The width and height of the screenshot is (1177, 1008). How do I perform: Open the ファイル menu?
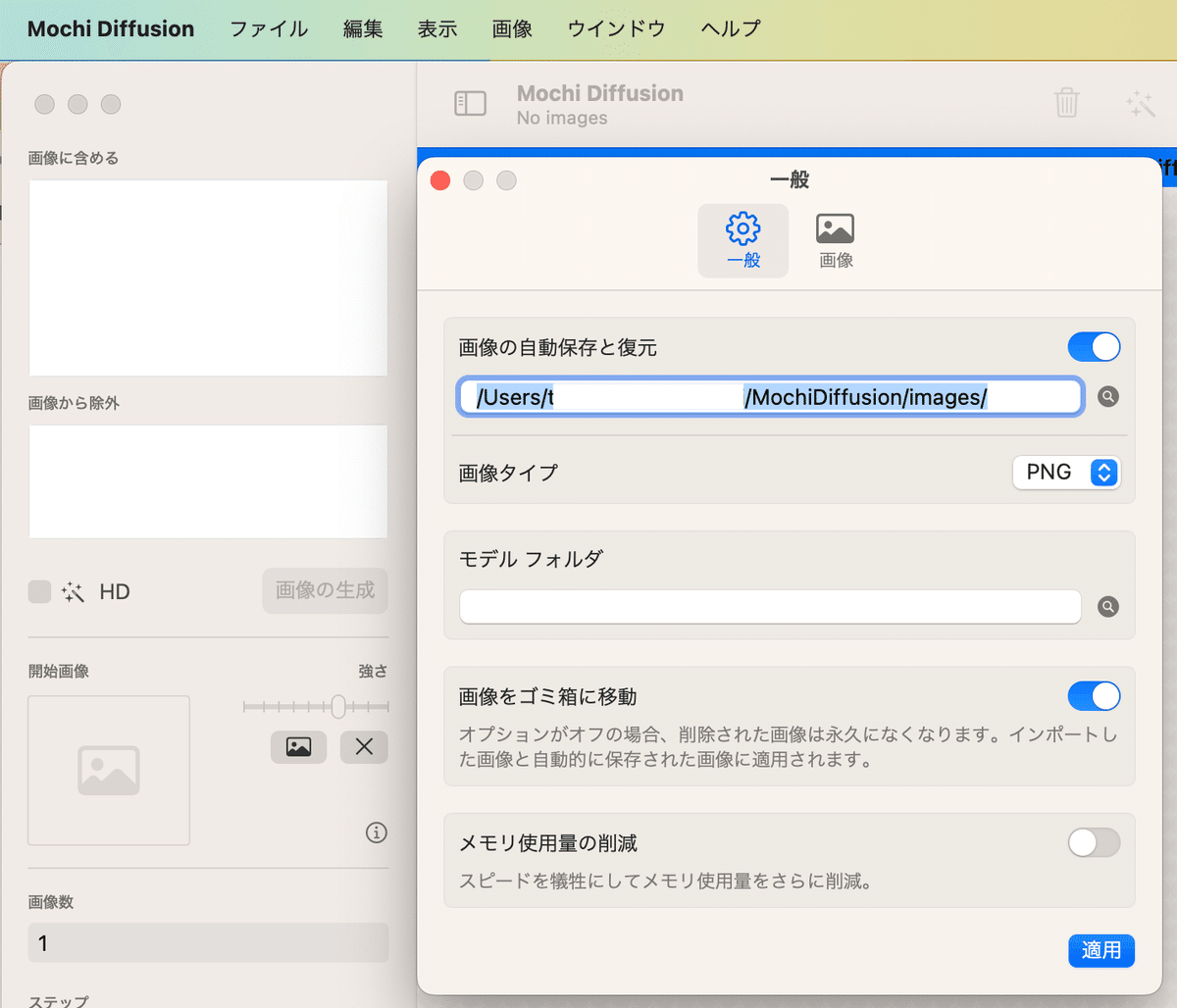[x=269, y=28]
